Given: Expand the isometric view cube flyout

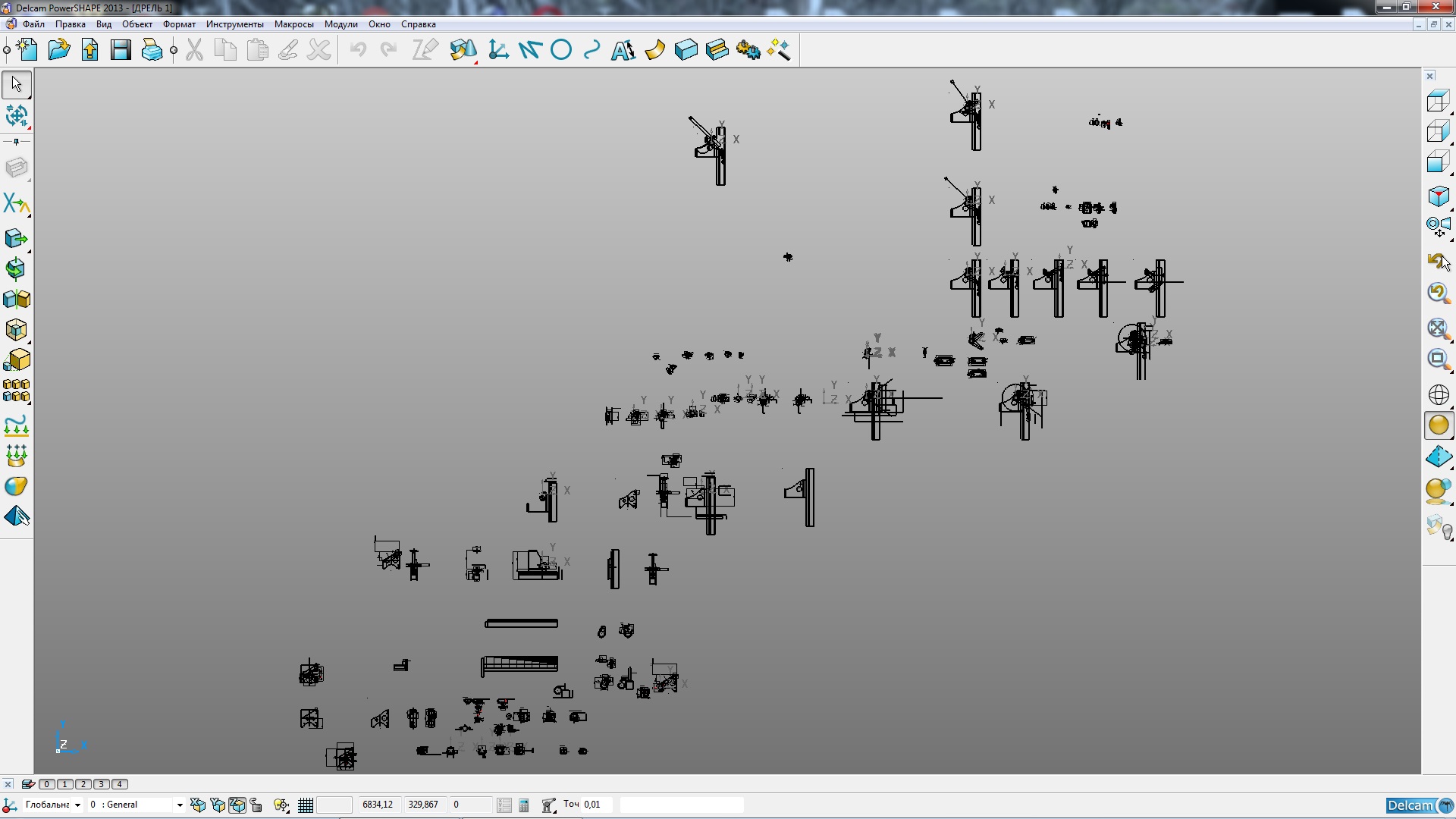Looking at the screenshot, I should click(1439, 197).
